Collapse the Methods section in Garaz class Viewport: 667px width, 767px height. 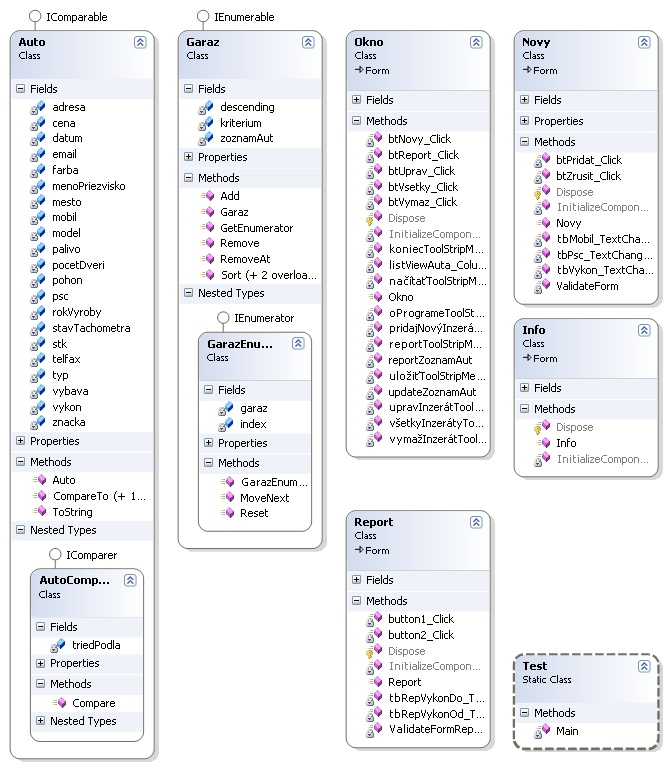pos(189,177)
